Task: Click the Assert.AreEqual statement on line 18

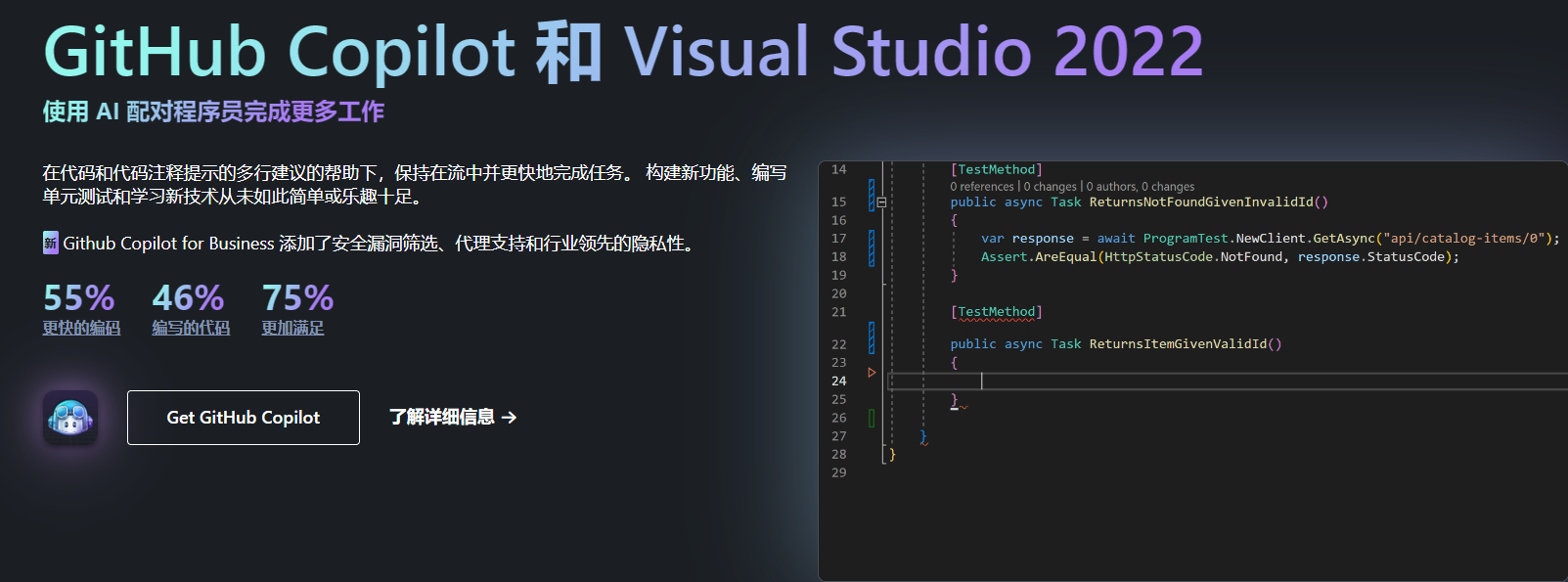Action: point(1220,257)
